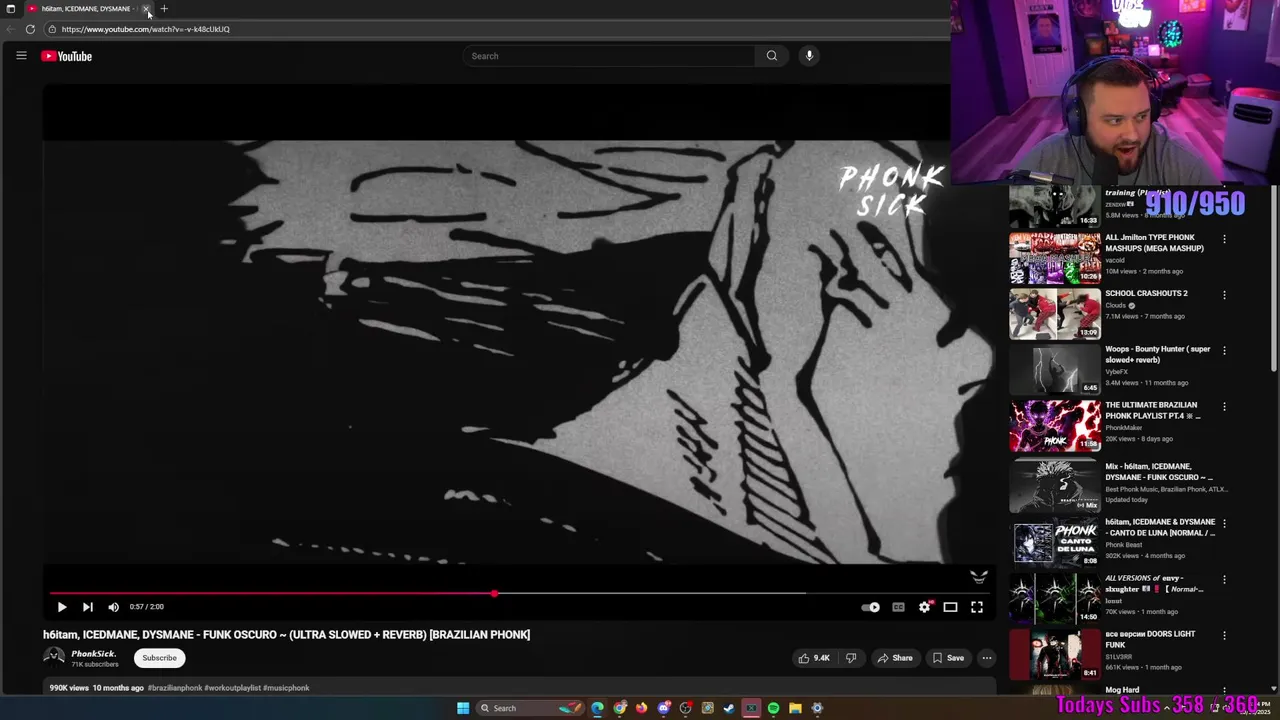Open Chrome from the taskbar
Image resolution: width=1280 pixels, height=720 pixels.
(x=620, y=708)
